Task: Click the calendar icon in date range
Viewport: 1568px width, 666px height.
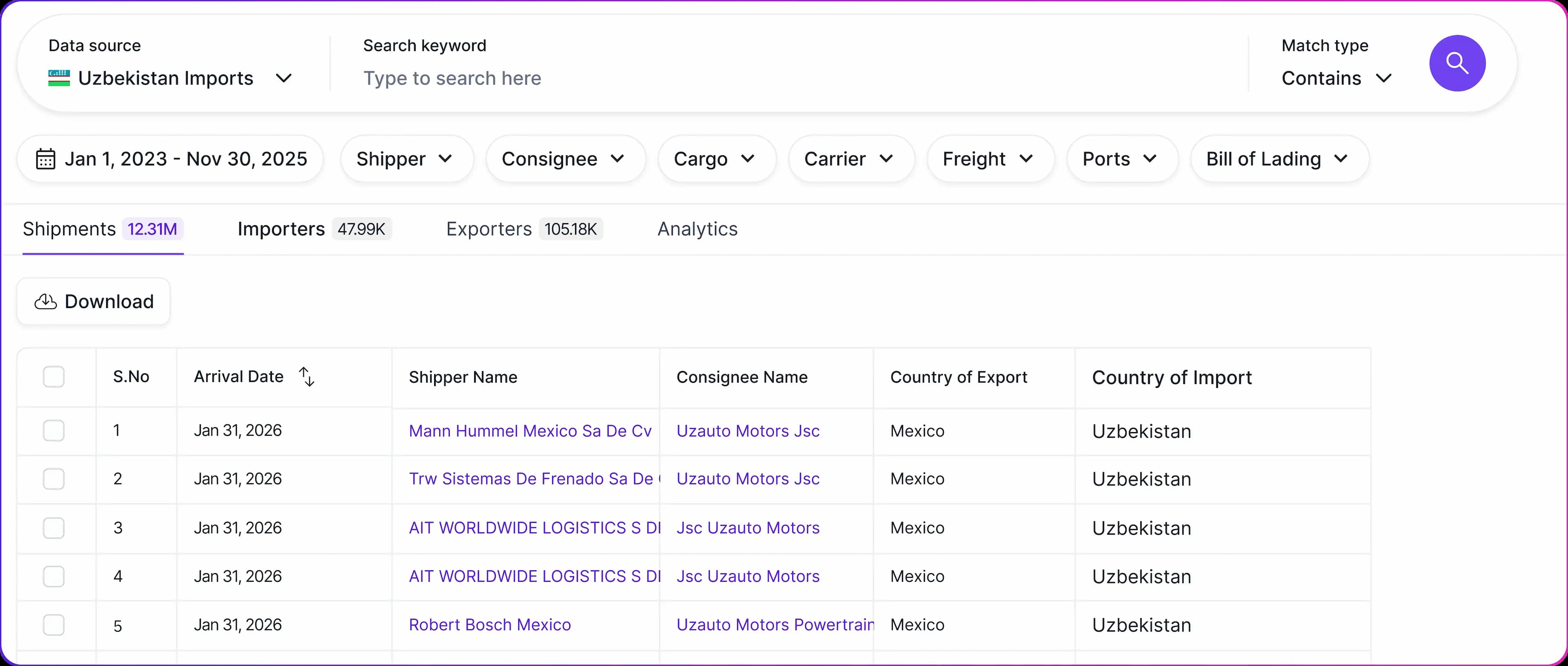Action: [46, 159]
